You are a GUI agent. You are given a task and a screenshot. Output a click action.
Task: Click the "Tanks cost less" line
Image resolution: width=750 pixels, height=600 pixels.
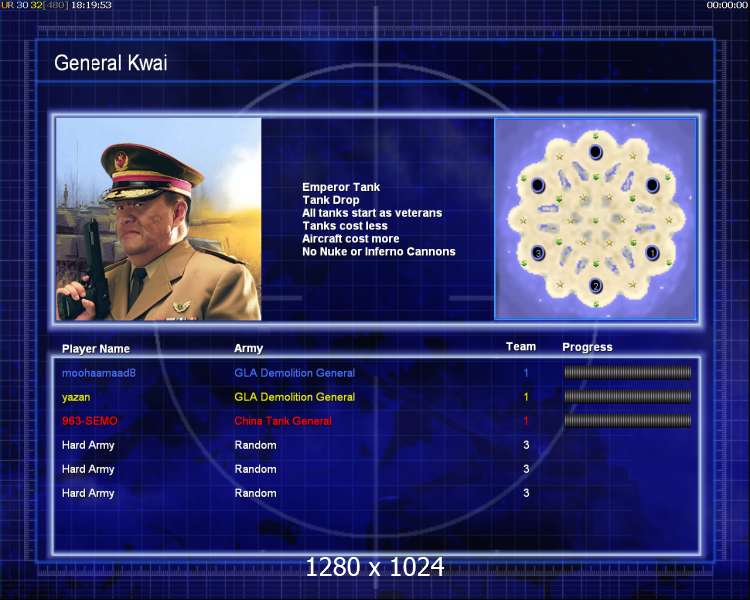[345, 226]
